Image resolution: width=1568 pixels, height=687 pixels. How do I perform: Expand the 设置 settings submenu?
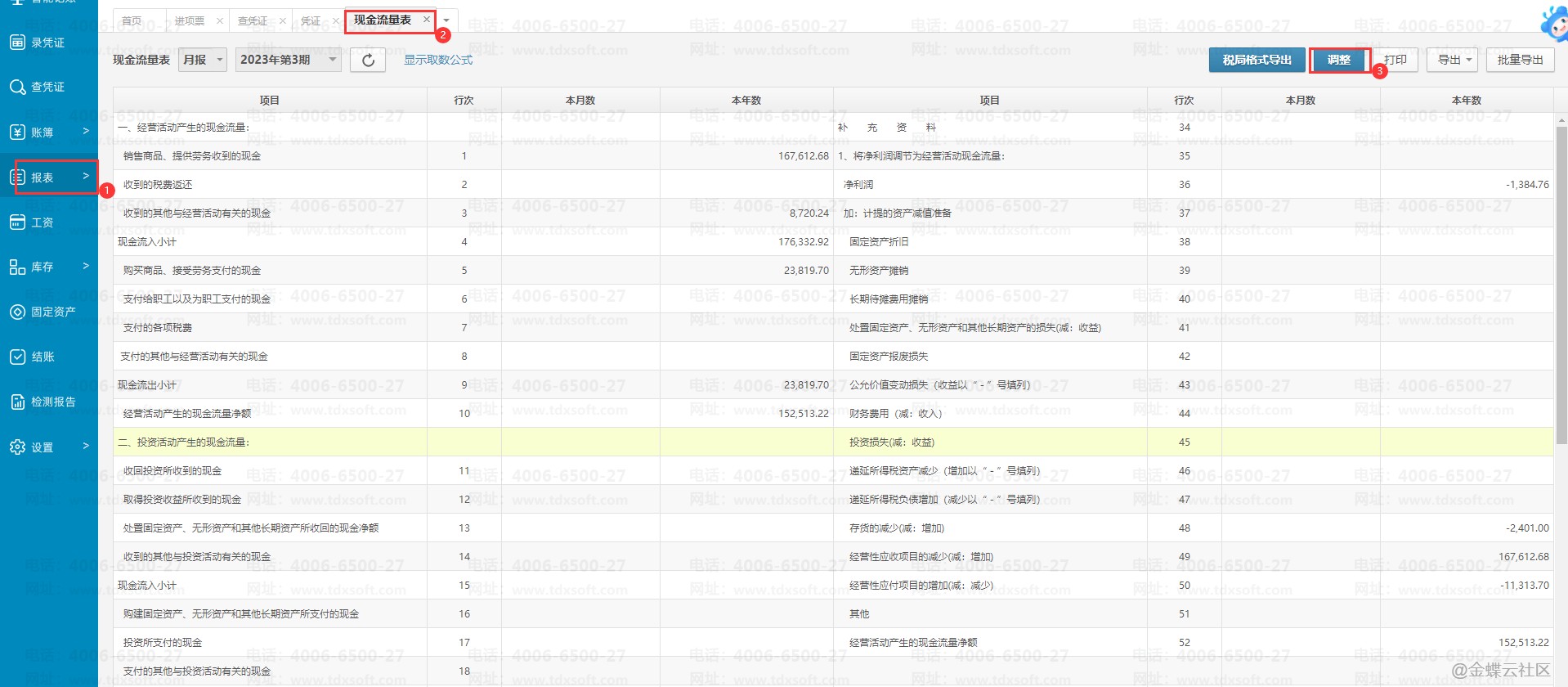pos(86,446)
